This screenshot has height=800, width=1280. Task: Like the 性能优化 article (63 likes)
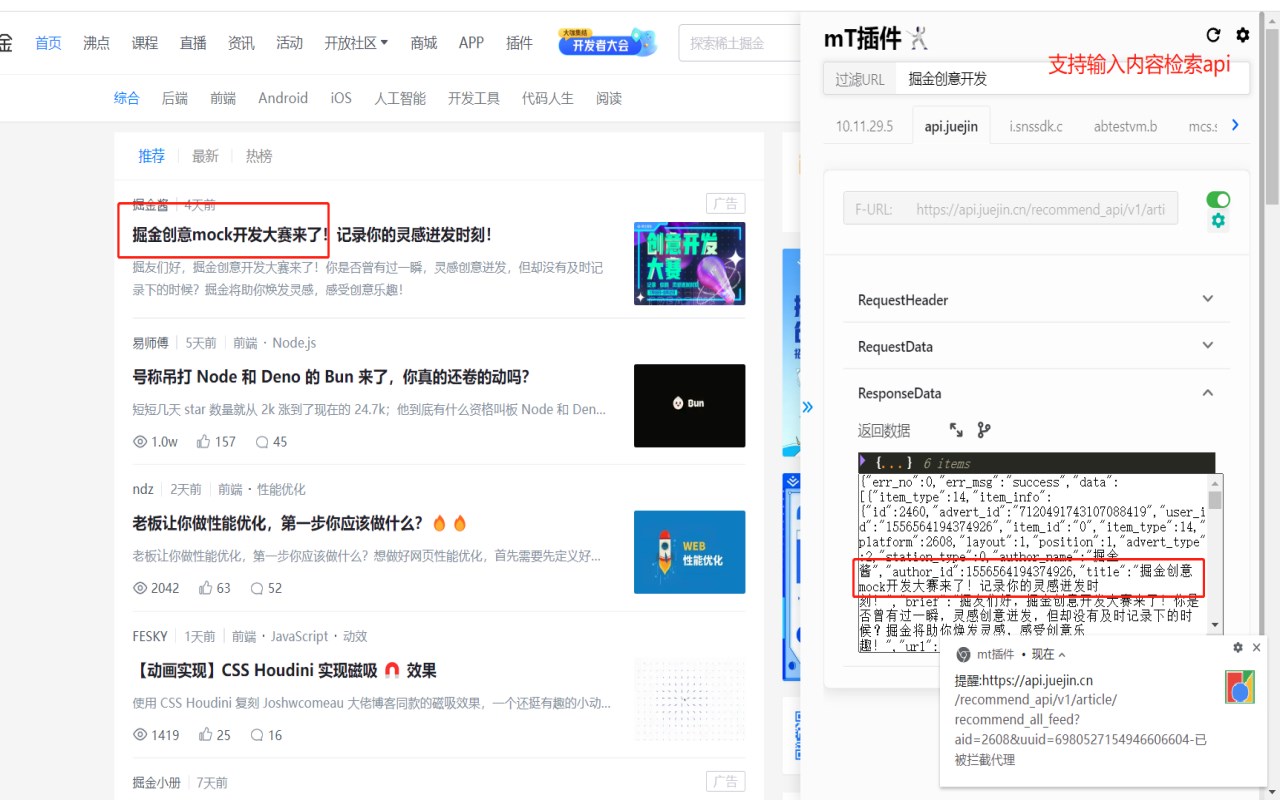pos(214,588)
